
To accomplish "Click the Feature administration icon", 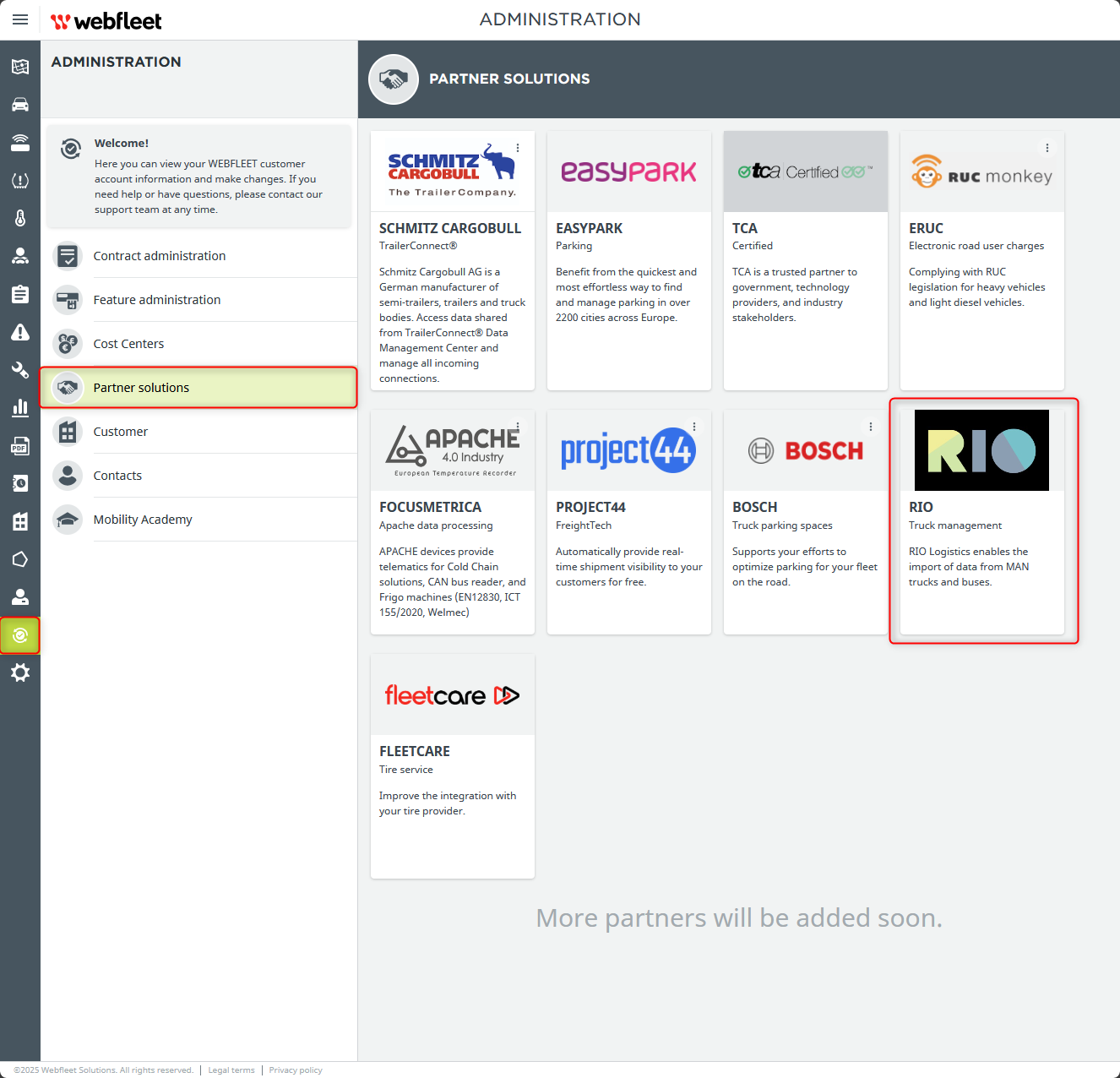I will tap(68, 300).
